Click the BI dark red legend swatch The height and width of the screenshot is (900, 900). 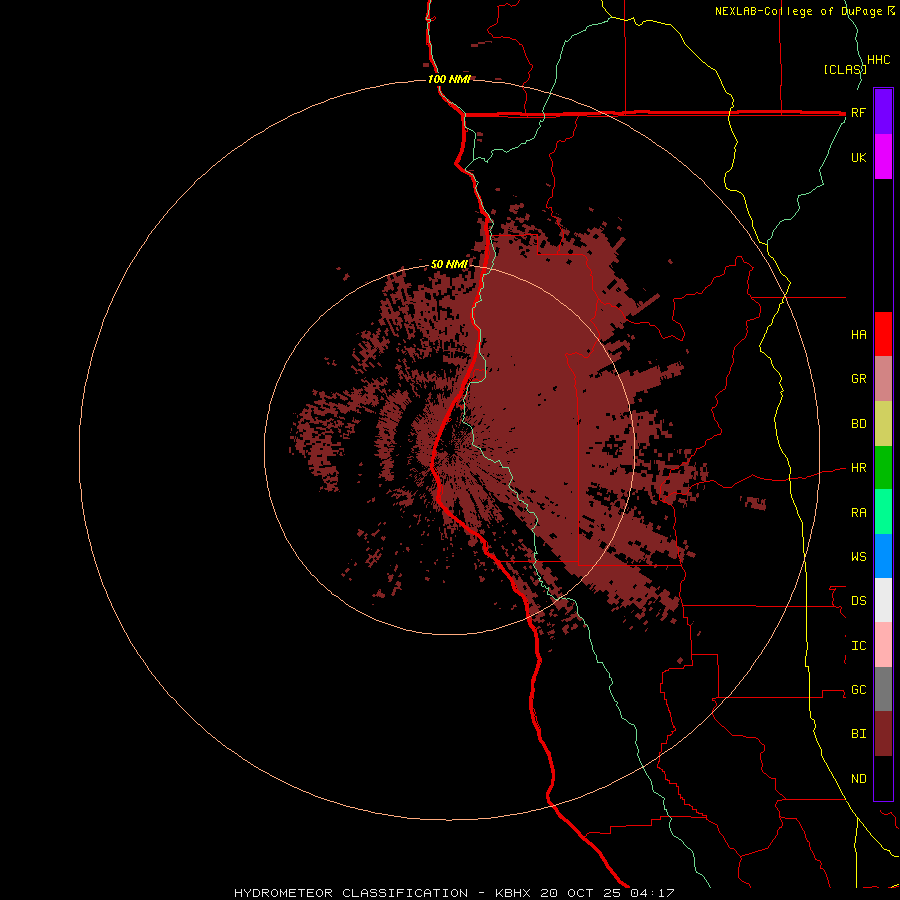(x=883, y=734)
